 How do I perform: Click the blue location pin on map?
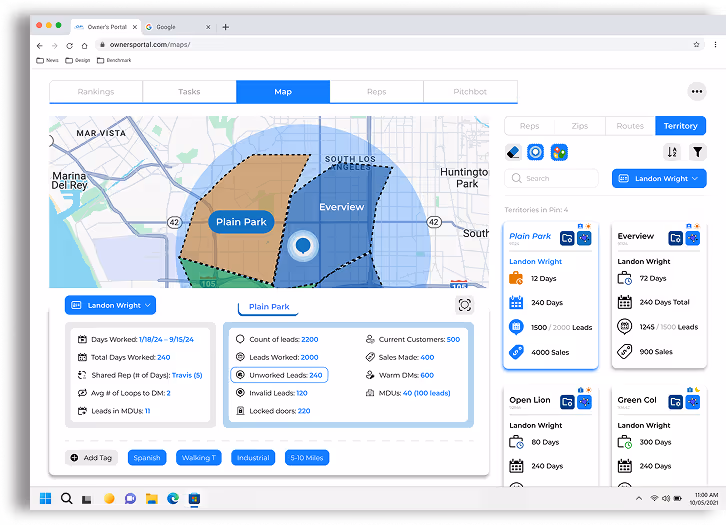[303, 245]
